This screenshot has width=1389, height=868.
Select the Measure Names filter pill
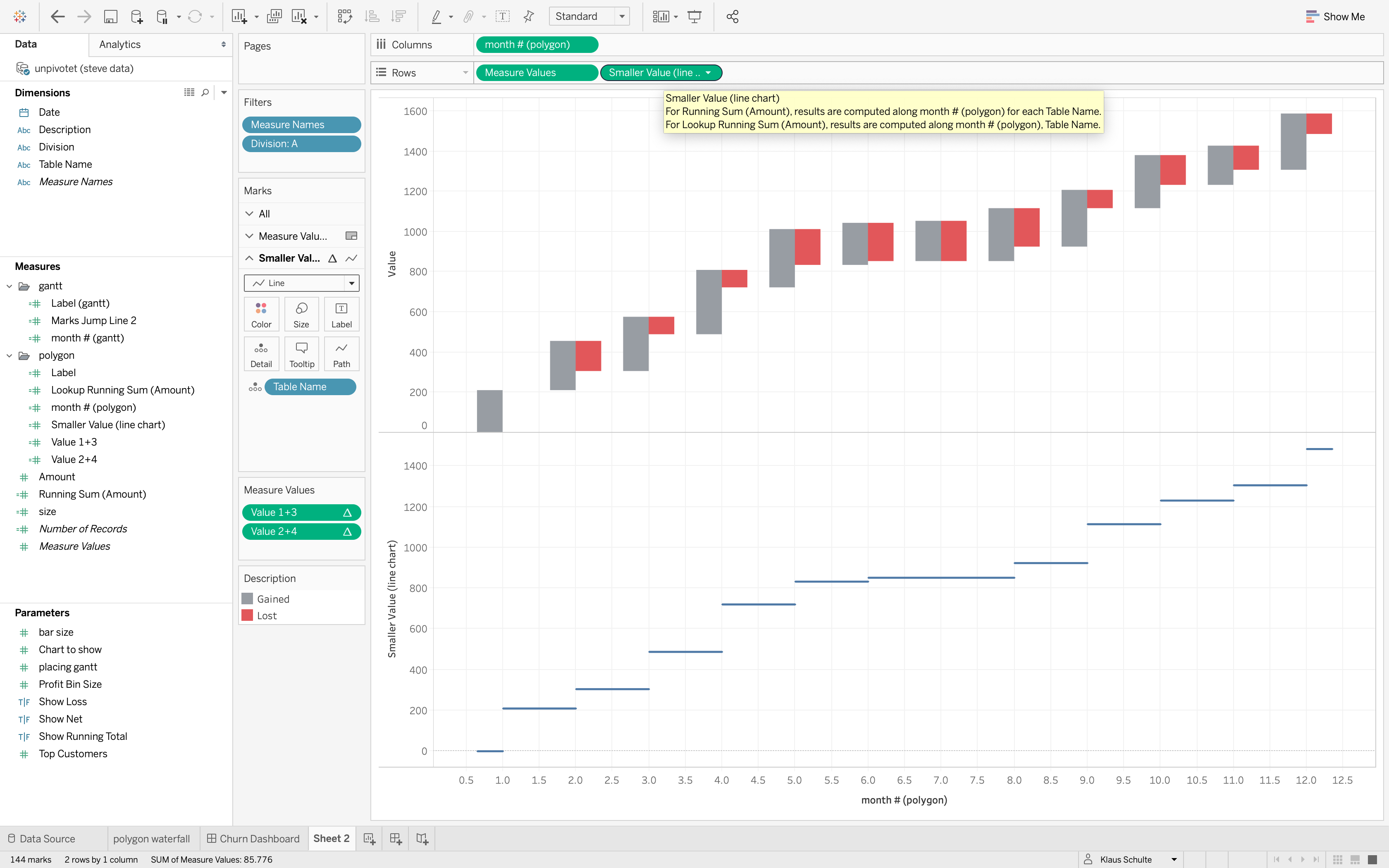point(301,124)
